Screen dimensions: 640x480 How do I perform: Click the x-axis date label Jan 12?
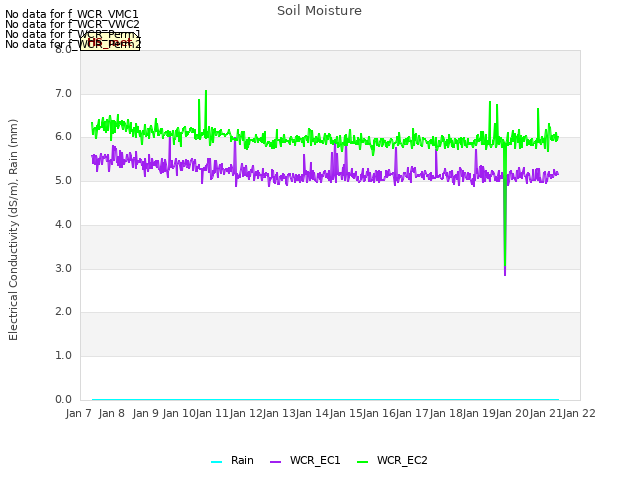coord(245,413)
